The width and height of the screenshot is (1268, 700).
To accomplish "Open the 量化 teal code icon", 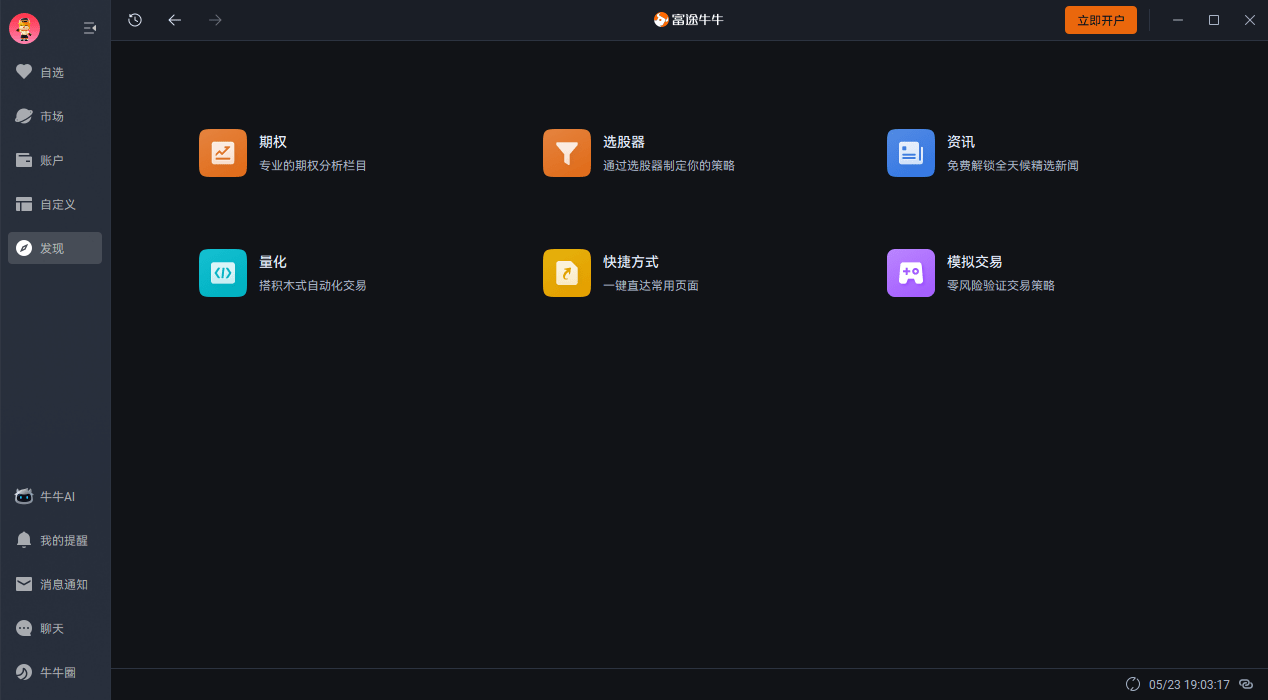I will tap(223, 273).
